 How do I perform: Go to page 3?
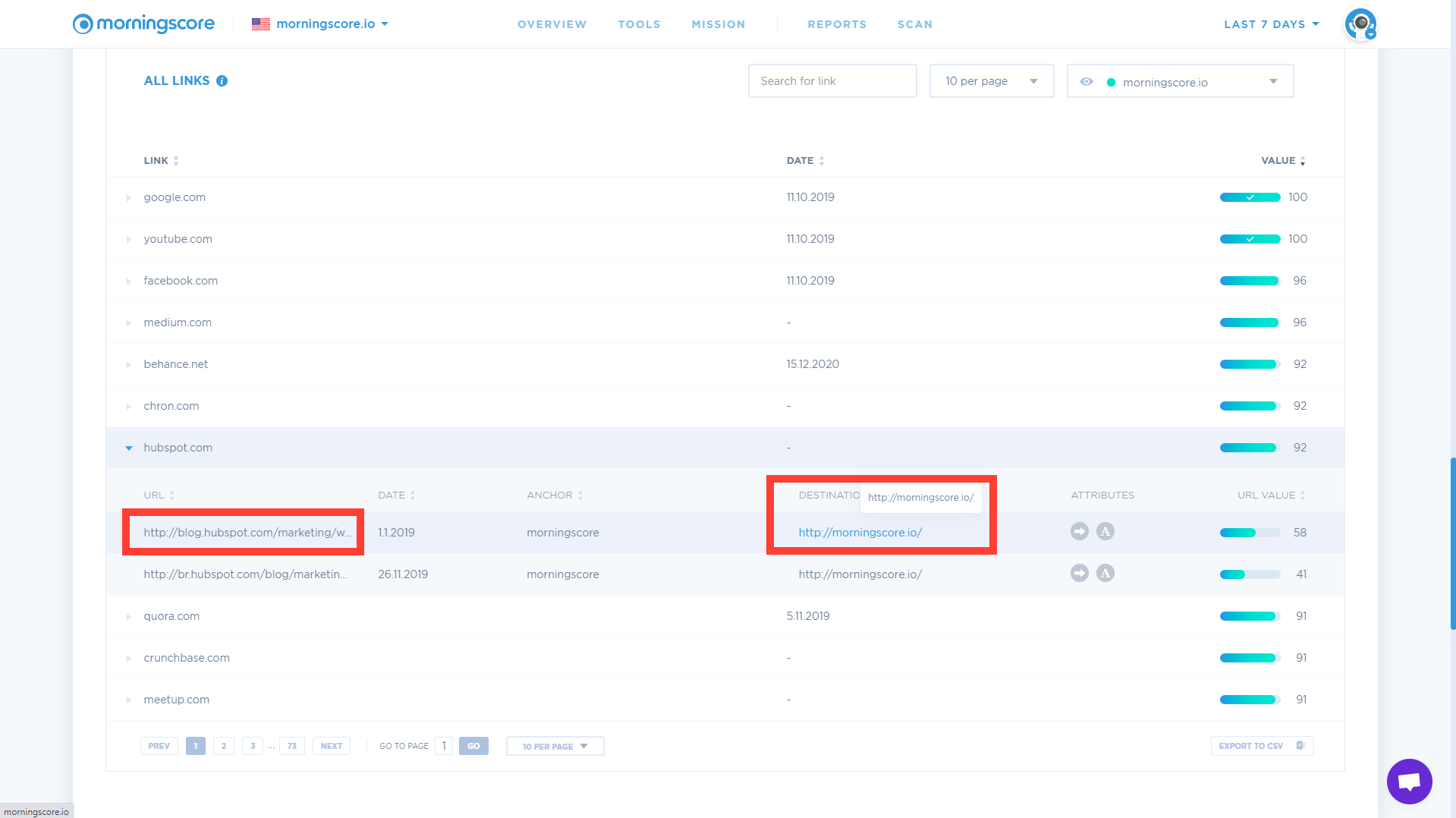click(x=253, y=746)
